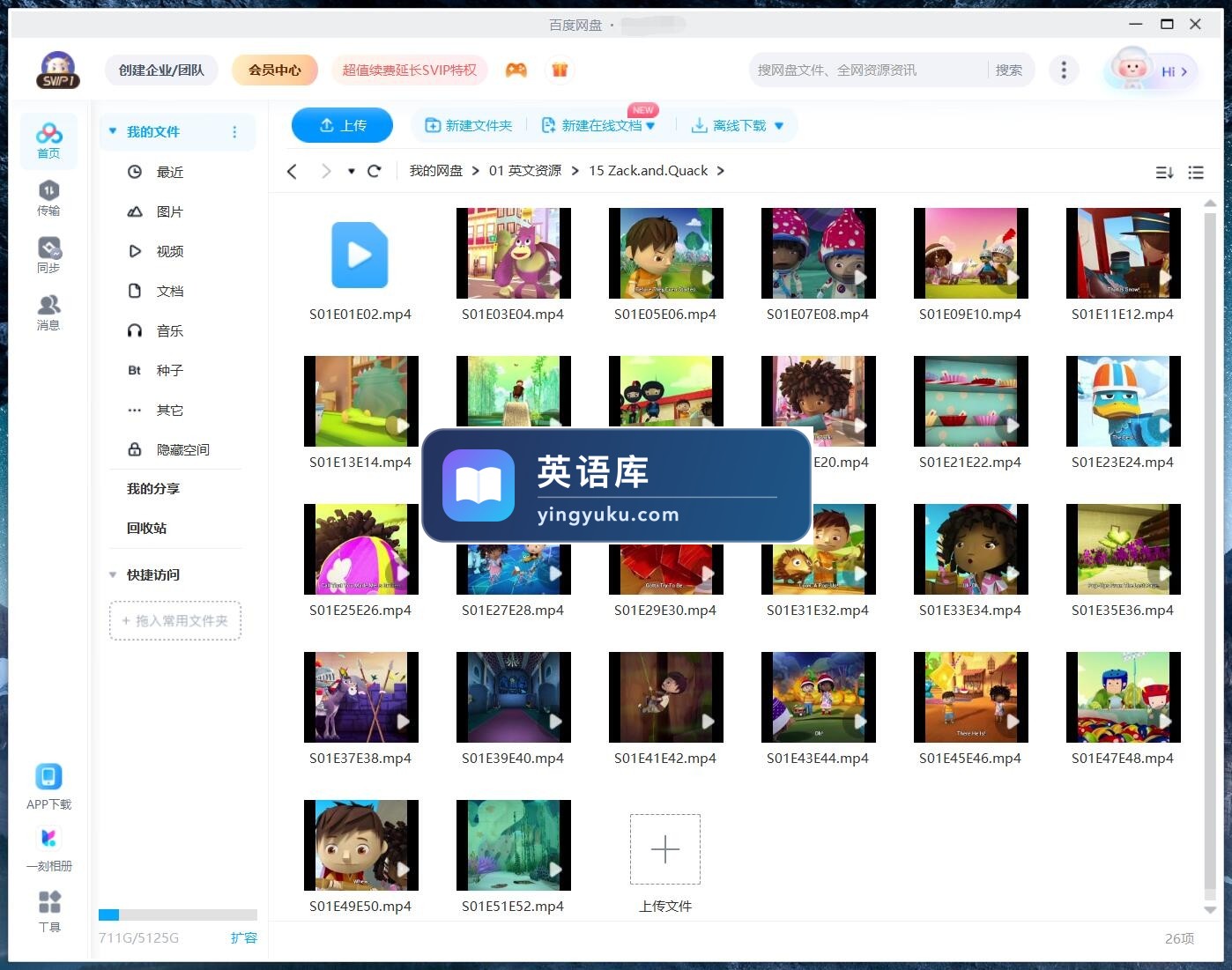Click the APP下载 icon

pyautogui.click(x=48, y=787)
